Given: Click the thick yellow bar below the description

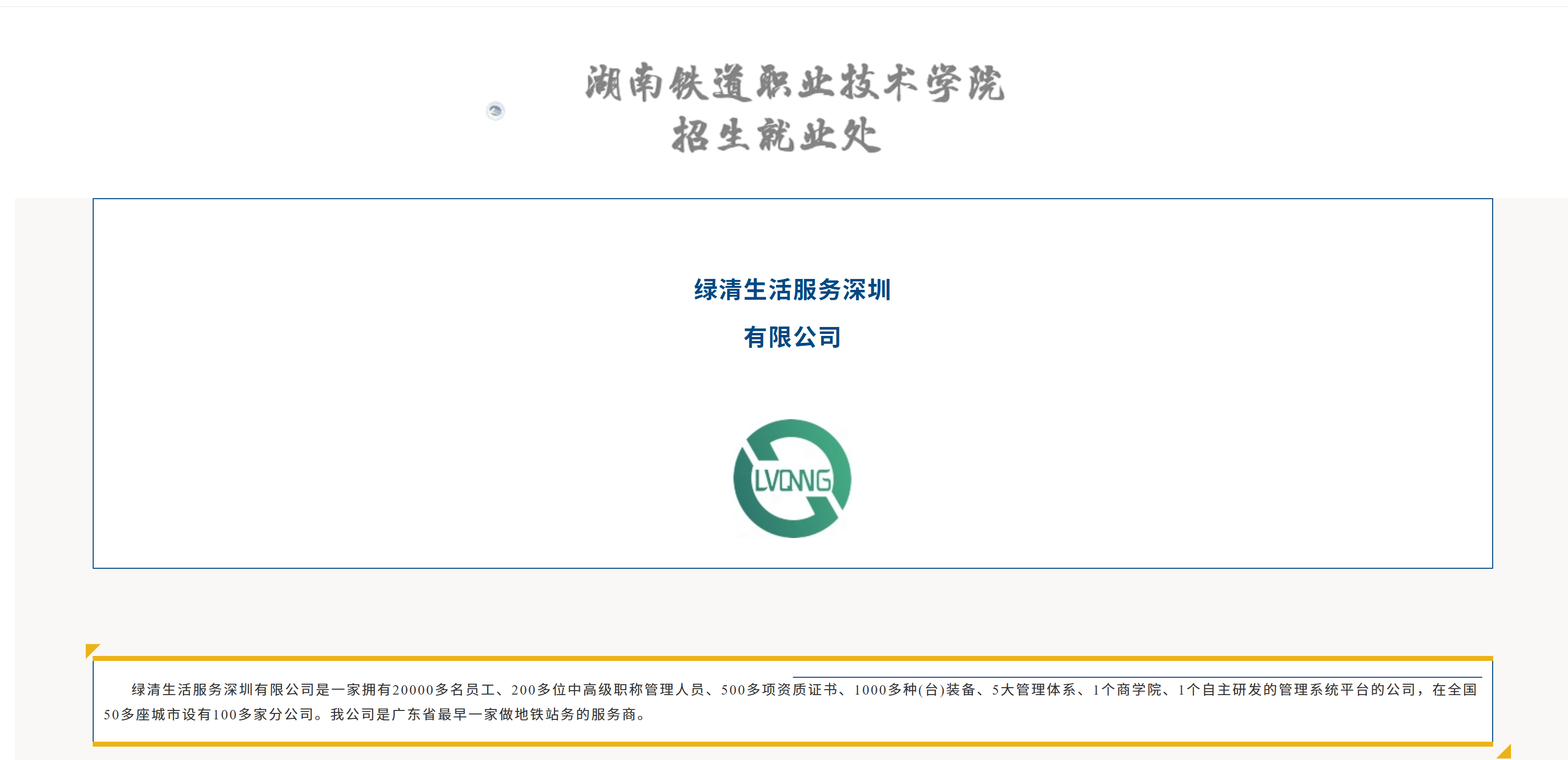Looking at the screenshot, I should tap(791, 744).
